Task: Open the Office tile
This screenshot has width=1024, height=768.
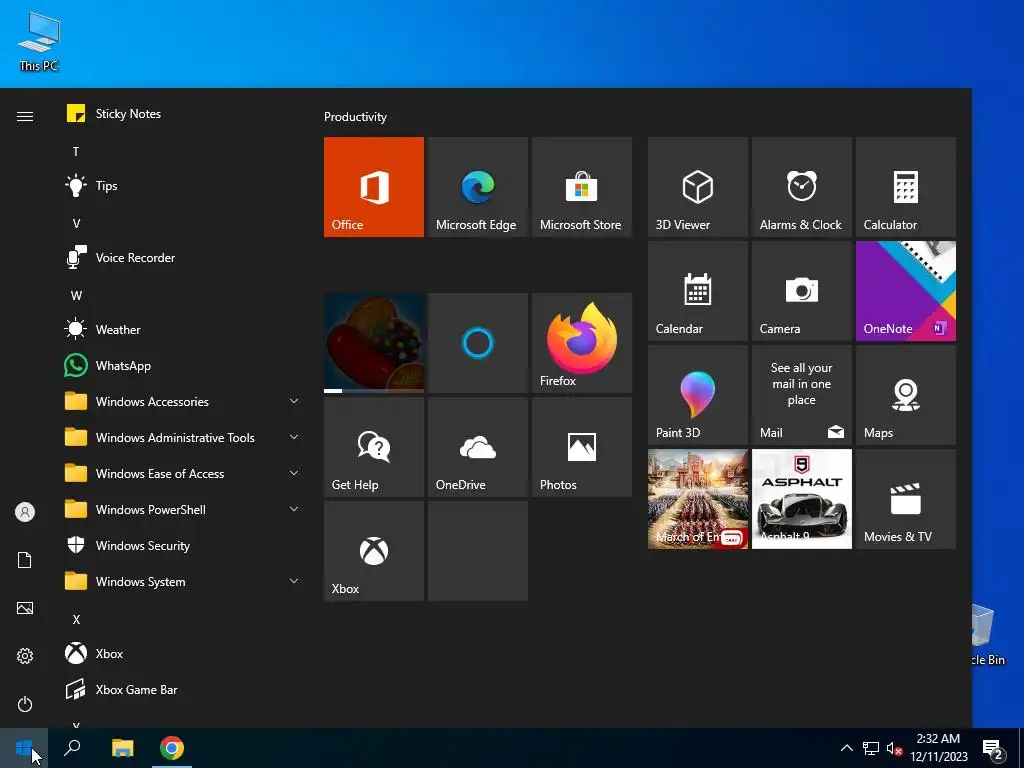Action: point(374,187)
